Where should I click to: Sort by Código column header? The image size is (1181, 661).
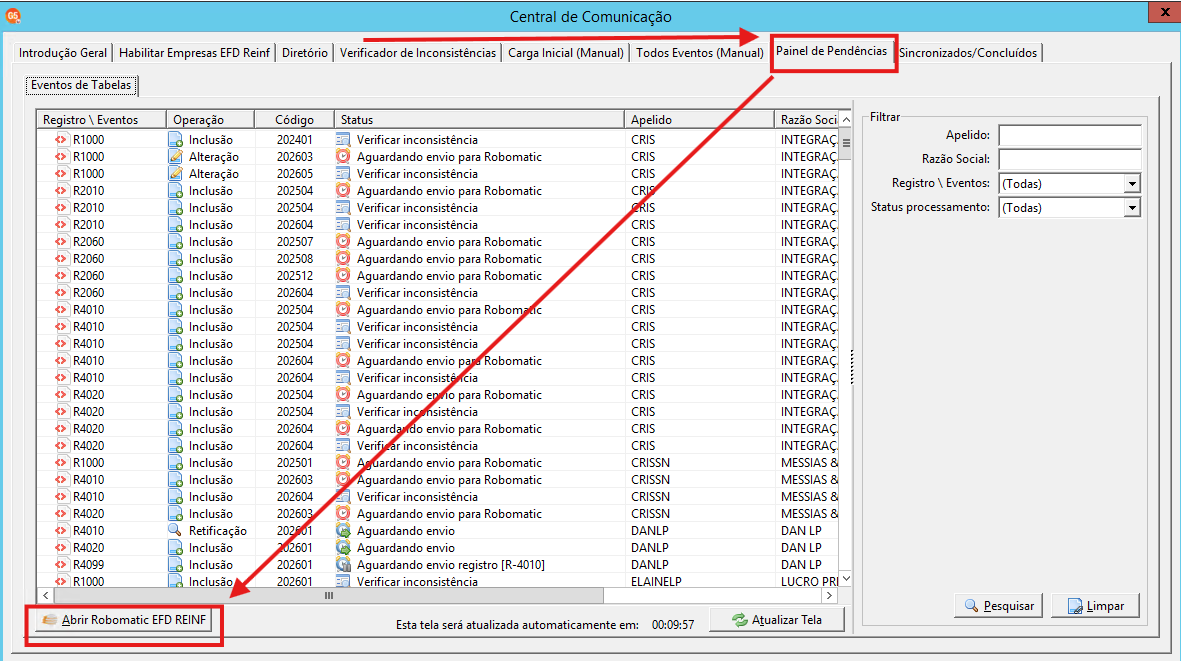coord(294,120)
